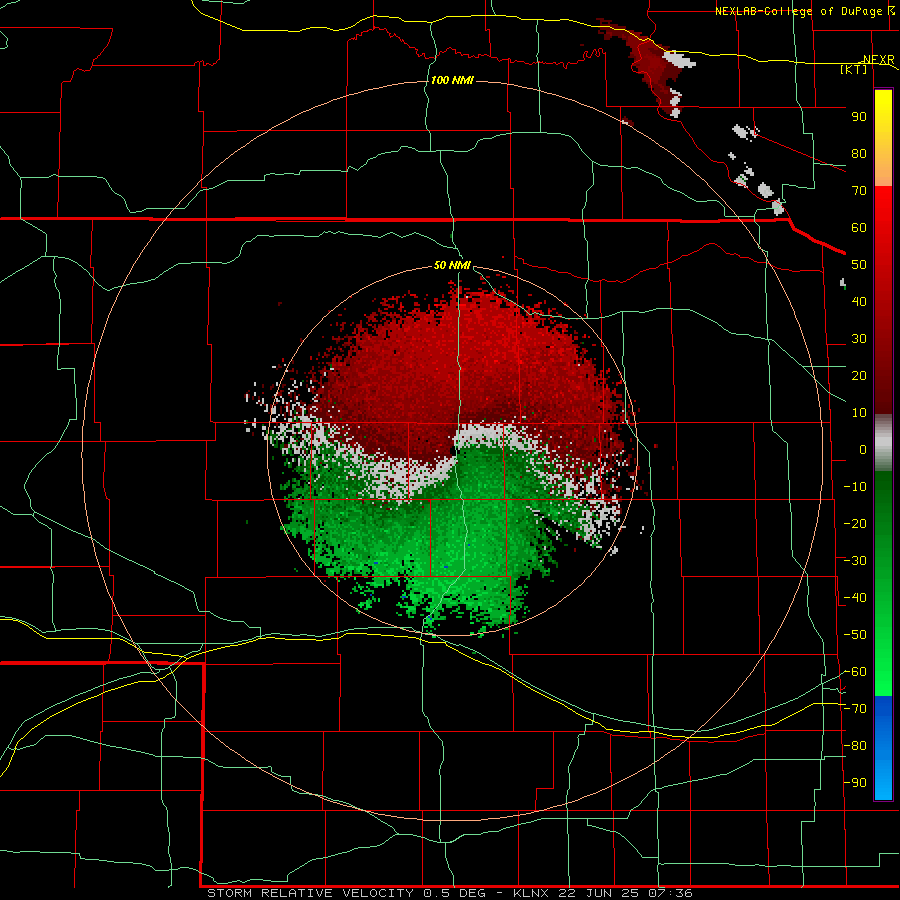The height and width of the screenshot is (900, 900).
Task: Click the 50 NMI range ring label
Action: point(452,265)
